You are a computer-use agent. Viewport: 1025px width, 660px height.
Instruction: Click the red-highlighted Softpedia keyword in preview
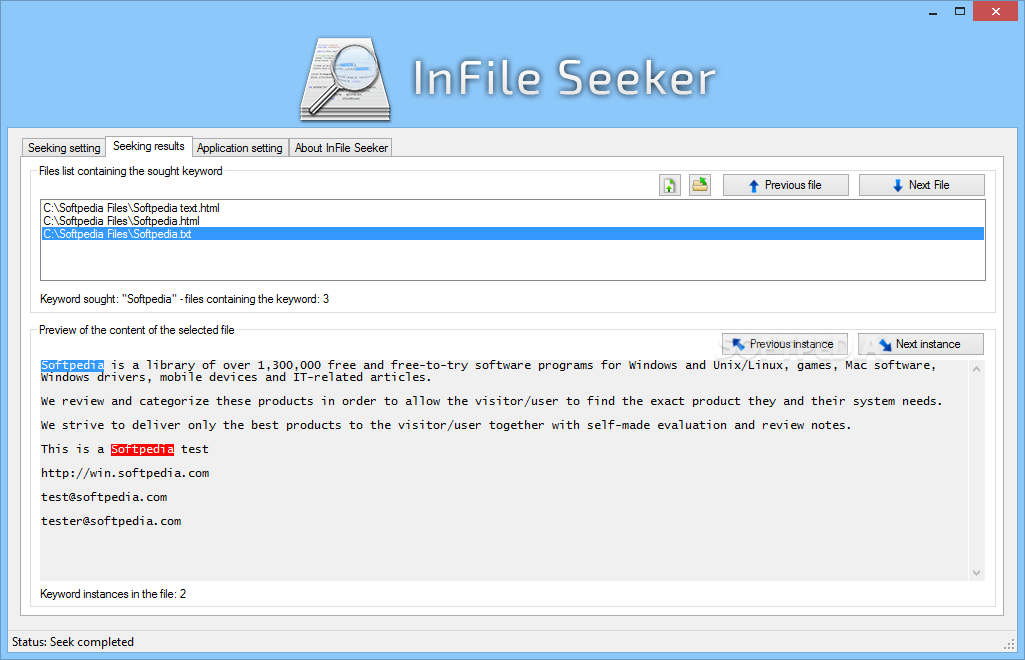(143, 449)
